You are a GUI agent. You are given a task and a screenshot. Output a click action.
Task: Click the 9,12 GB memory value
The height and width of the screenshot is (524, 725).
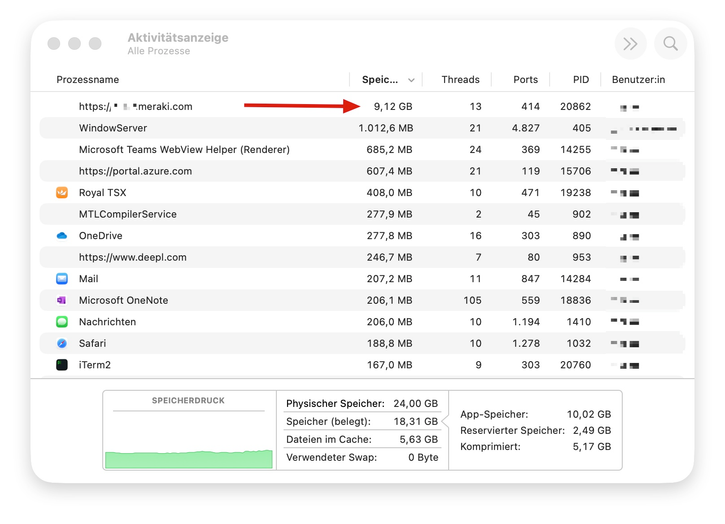coord(393,106)
